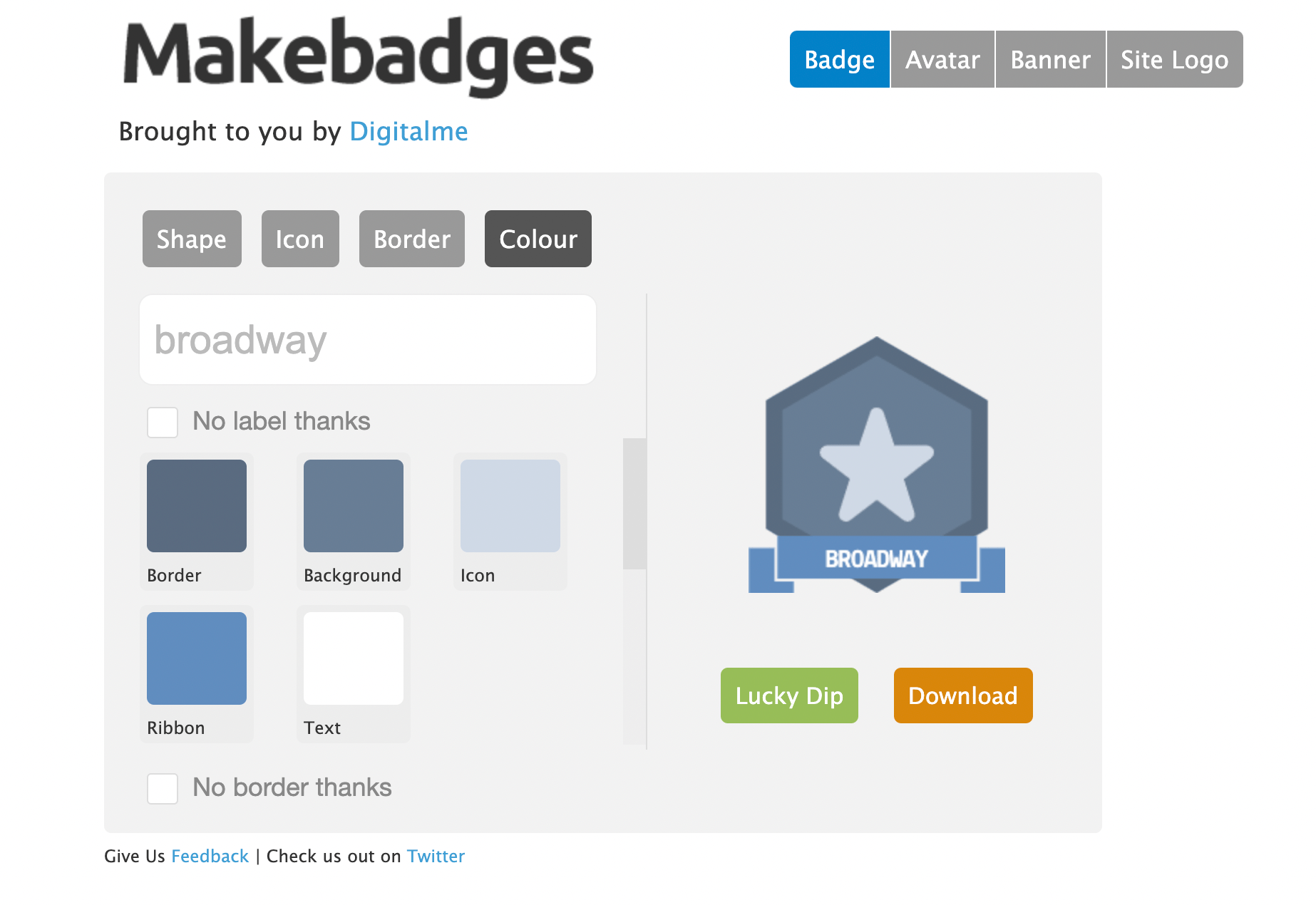The width and height of the screenshot is (1316, 905).
Task: Tick the 'No label thanks' checkbox
Action: pyautogui.click(x=163, y=423)
